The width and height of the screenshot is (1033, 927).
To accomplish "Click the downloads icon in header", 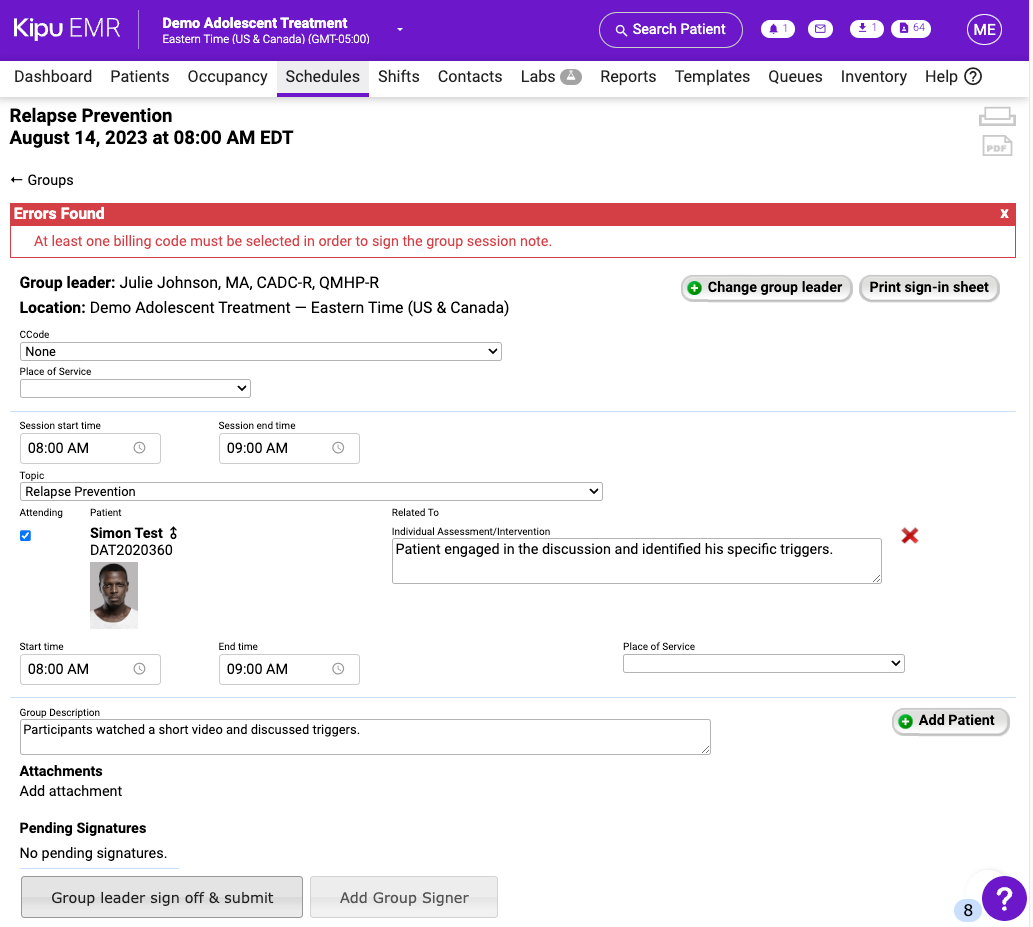I will (865, 29).
